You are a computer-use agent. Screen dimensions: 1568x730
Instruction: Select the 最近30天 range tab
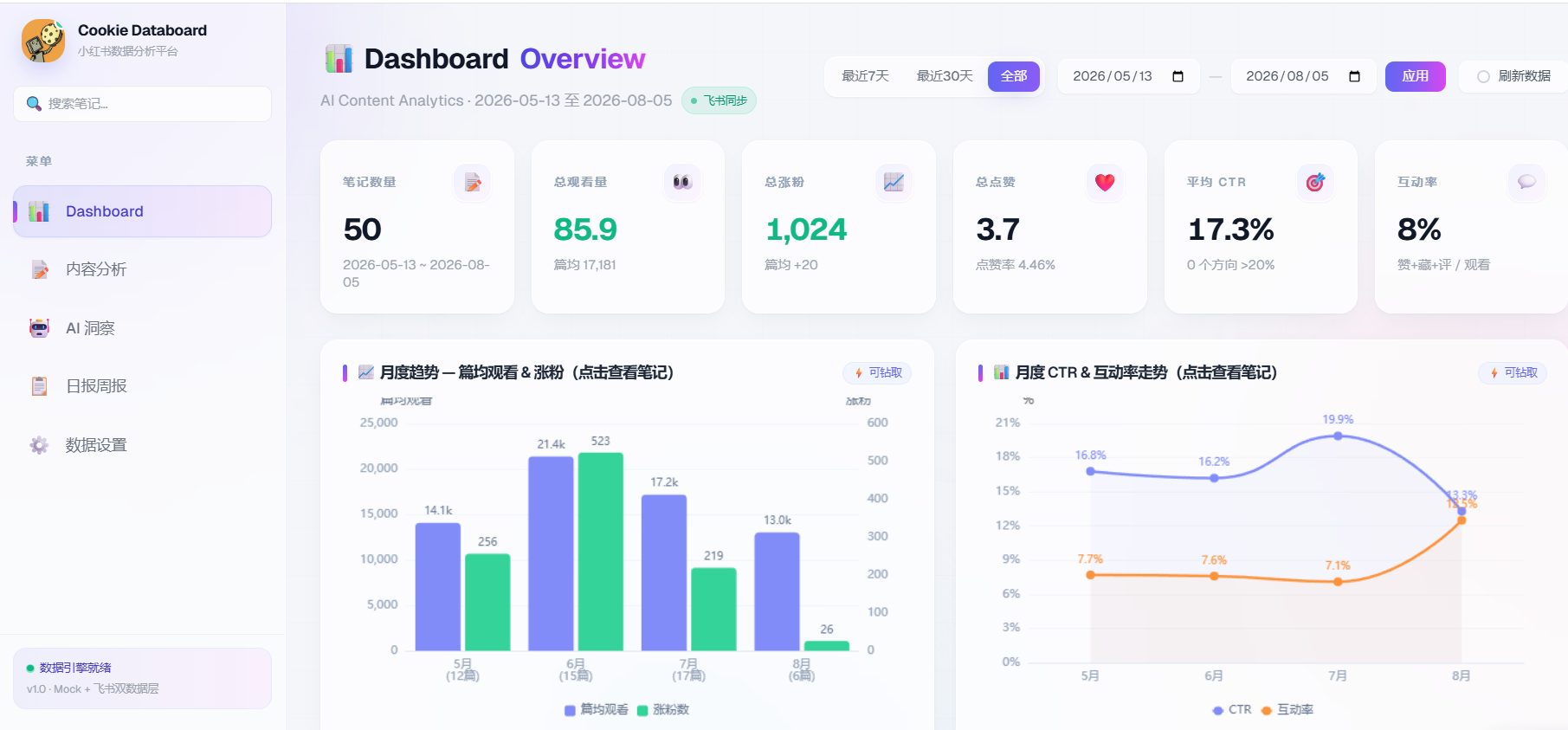[x=945, y=76]
